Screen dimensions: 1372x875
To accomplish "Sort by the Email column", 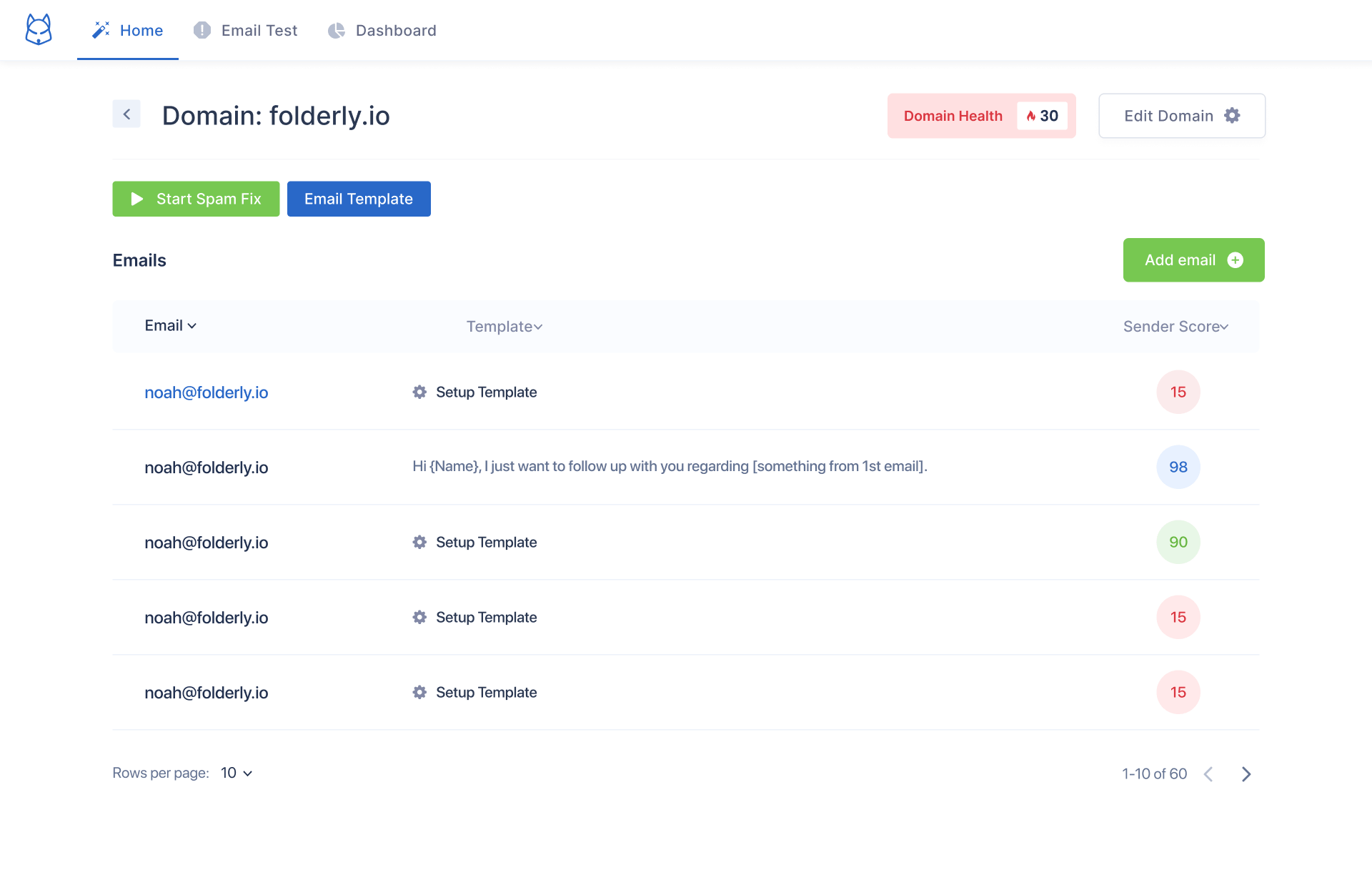I will [x=171, y=326].
